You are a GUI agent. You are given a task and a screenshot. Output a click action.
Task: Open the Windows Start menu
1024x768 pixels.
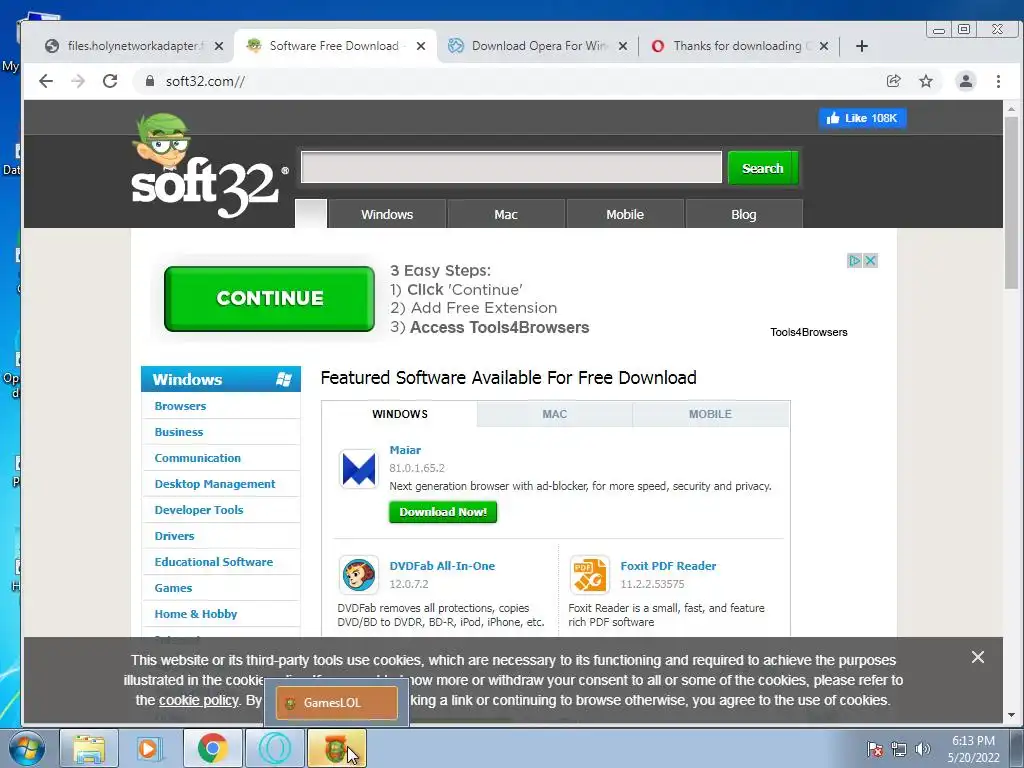[x=27, y=748]
